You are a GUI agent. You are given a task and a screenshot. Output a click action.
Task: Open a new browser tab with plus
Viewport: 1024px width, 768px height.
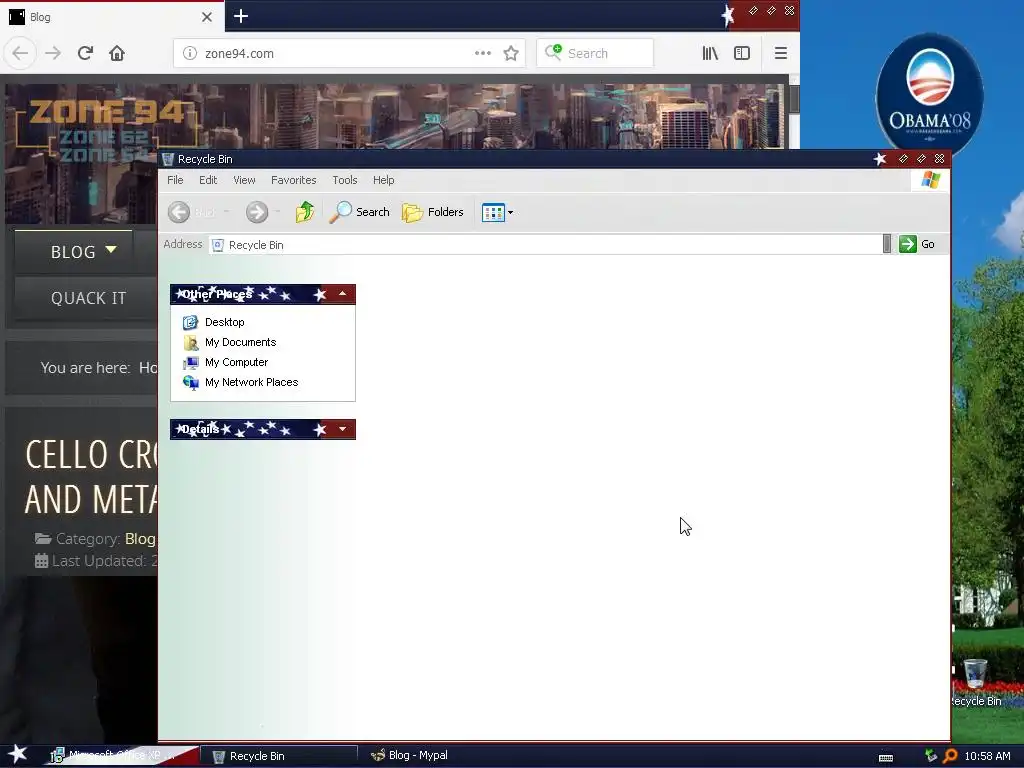tap(241, 16)
